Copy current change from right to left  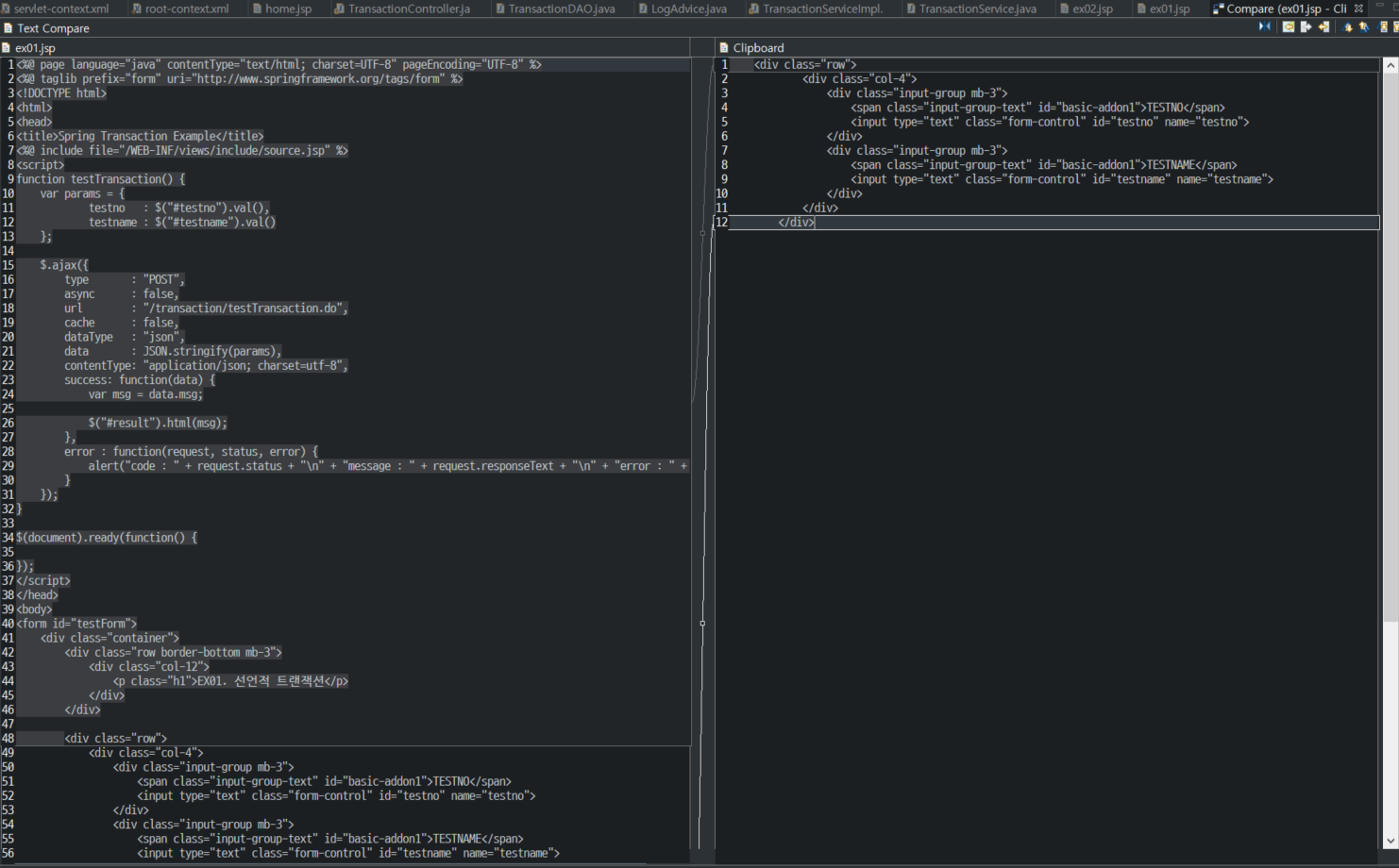(x=1323, y=26)
